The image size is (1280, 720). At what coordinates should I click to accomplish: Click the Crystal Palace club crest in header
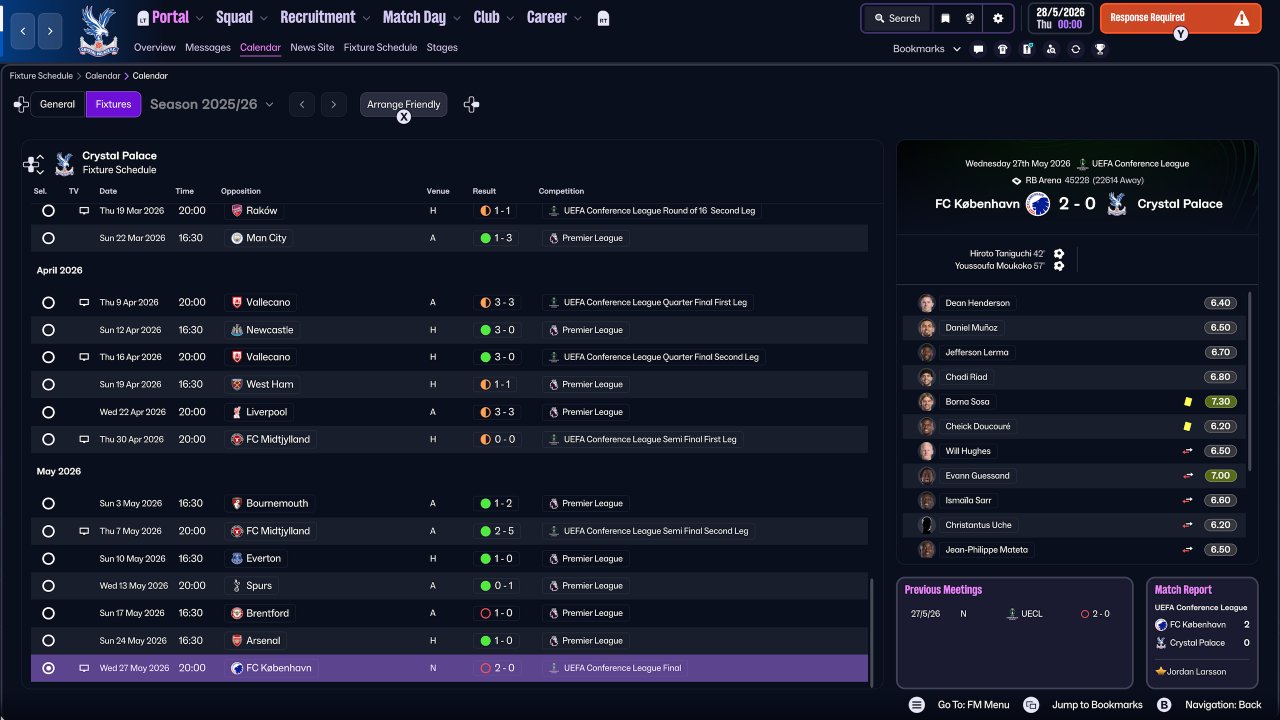coord(98,31)
